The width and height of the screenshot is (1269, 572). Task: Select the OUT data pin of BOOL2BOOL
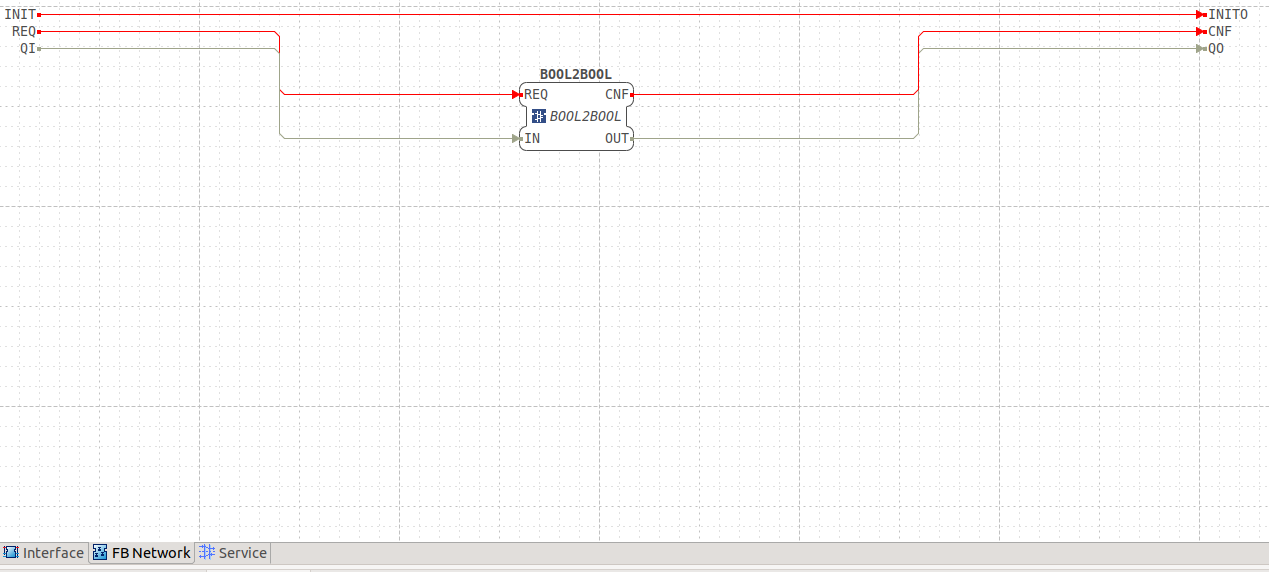click(617, 138)
